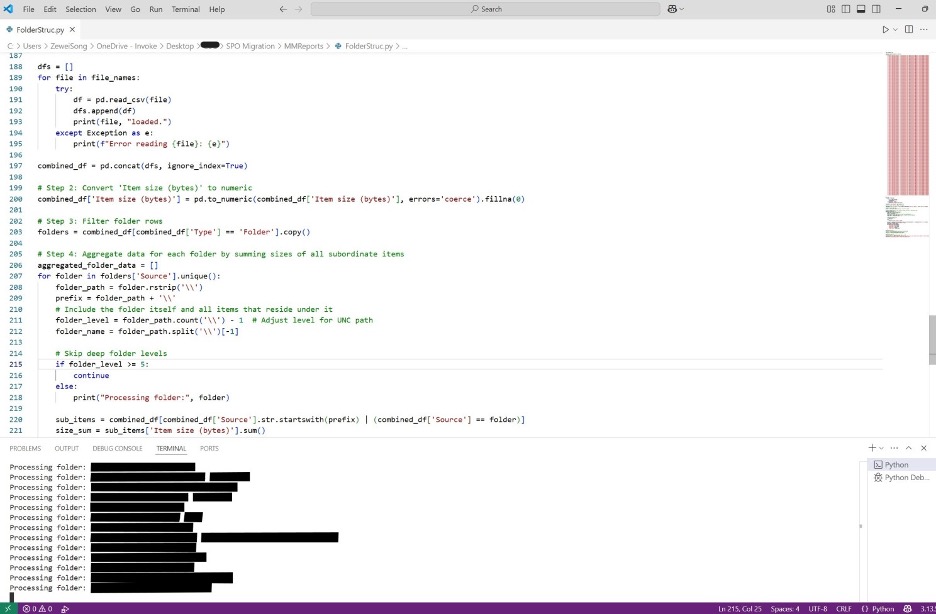Screen dimensions: 936x614
Task: Change indentation via Spaces: 4
Action: coord(784,609)
